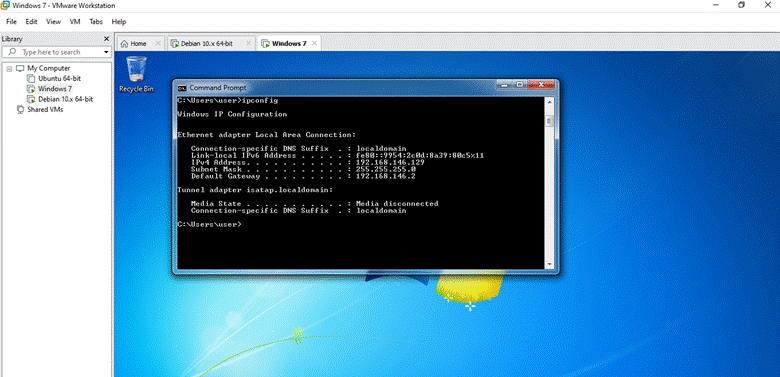Open the Help menu
This screenshot has width=780, height=377.
pyautogui.click(x=119, y=22)
